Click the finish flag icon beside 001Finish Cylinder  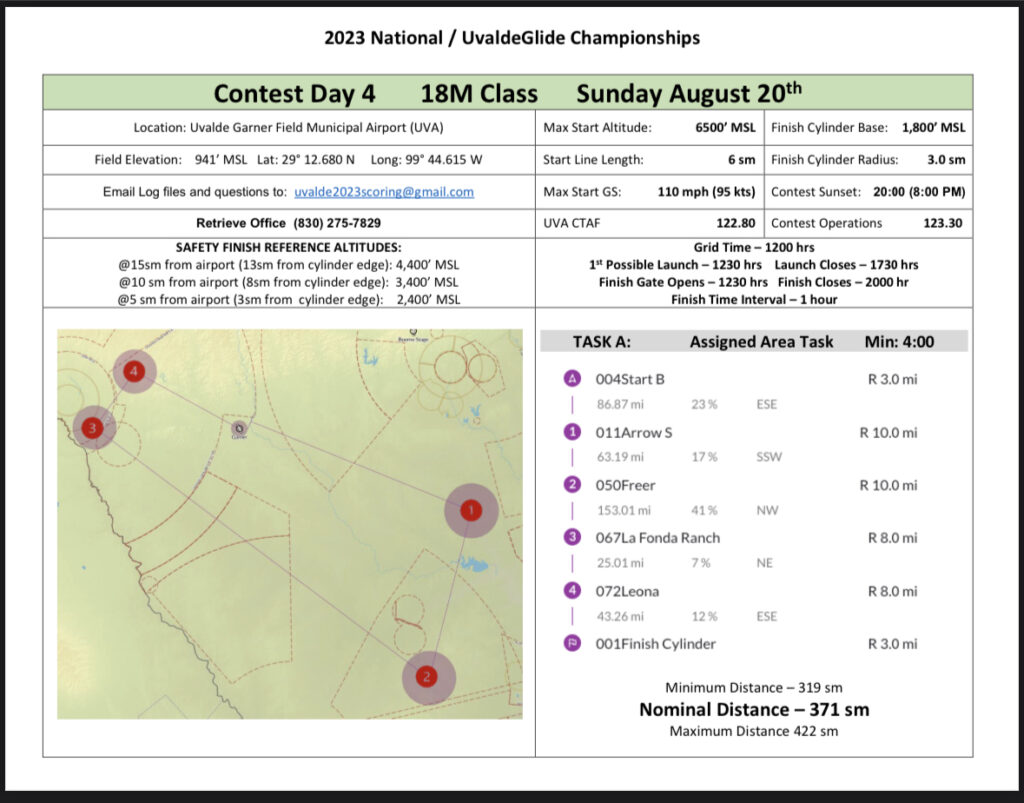tap(572, 644)
